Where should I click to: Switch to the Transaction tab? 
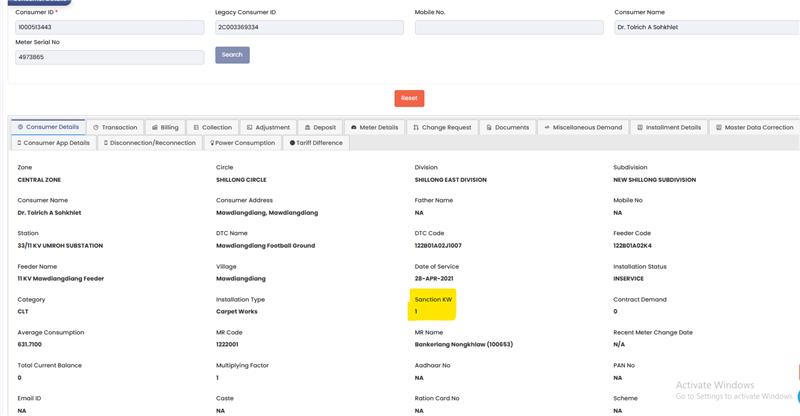pyautogui.click(x=115, y=128)
